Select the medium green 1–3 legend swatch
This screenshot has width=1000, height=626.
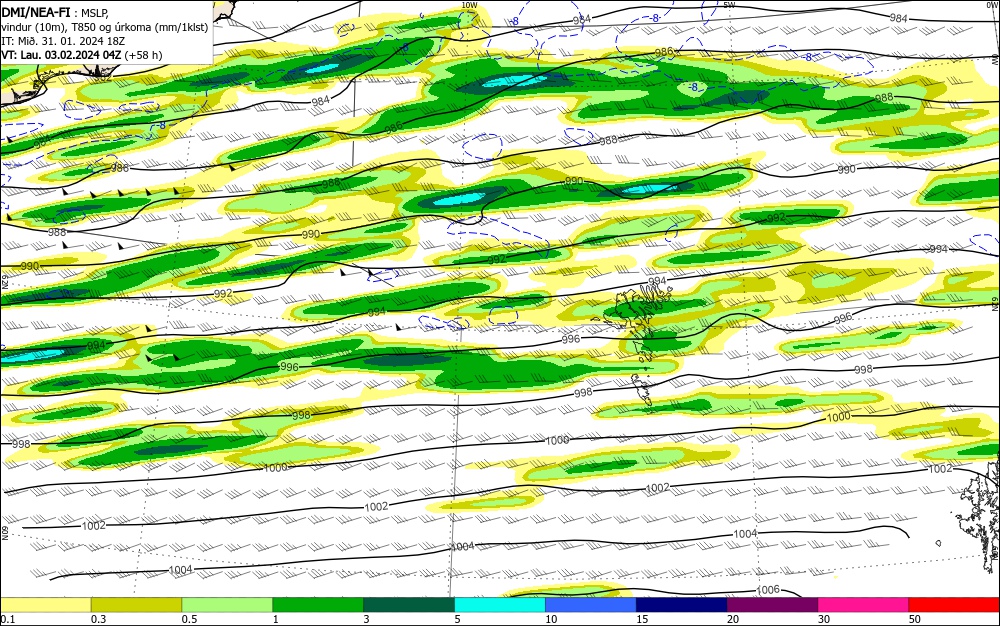pyautogui.click(x=318, y=605)
